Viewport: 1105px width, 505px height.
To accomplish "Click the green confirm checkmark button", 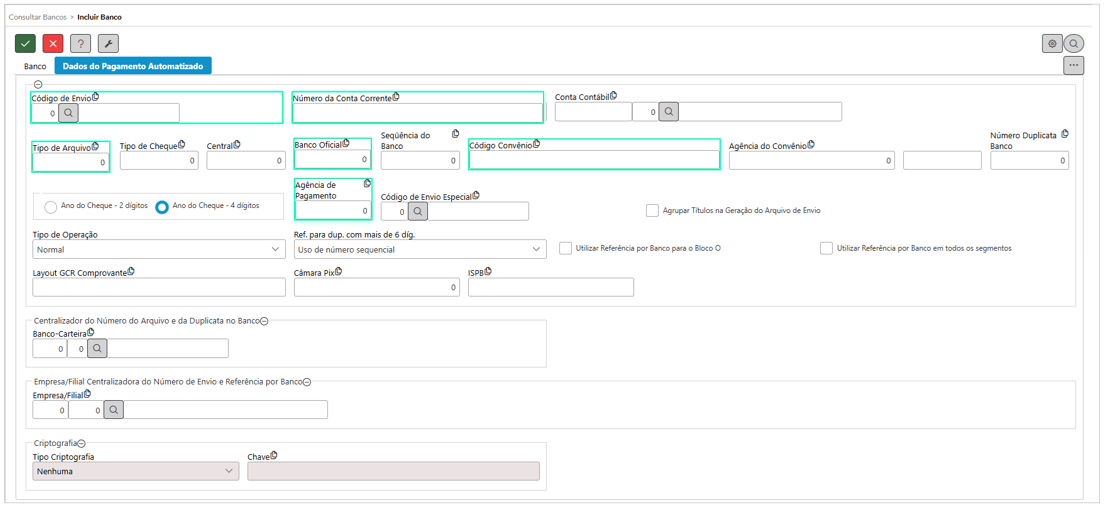I will tap(25, 43).
